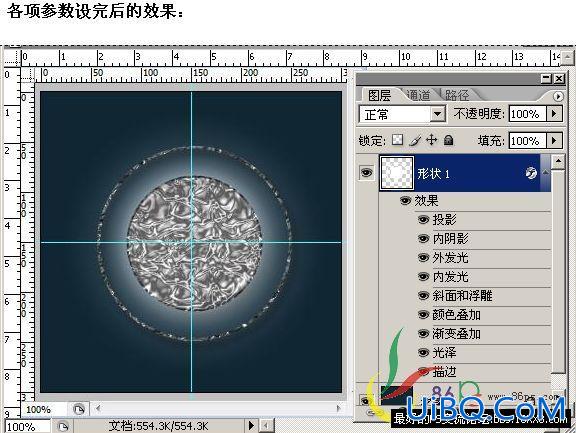Click the lock all padlock icon
This screenshot has width=576, height=433.
click(x=449, y=140)
